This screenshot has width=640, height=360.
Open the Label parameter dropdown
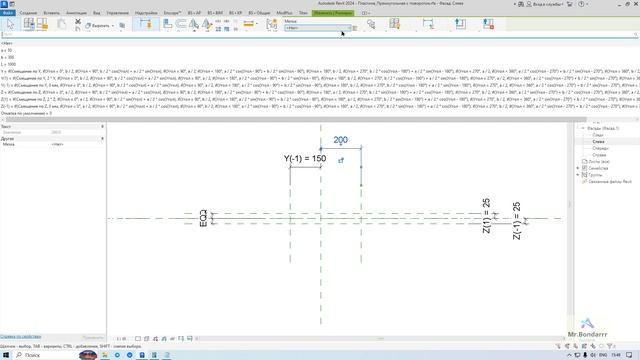coord(318,28)
